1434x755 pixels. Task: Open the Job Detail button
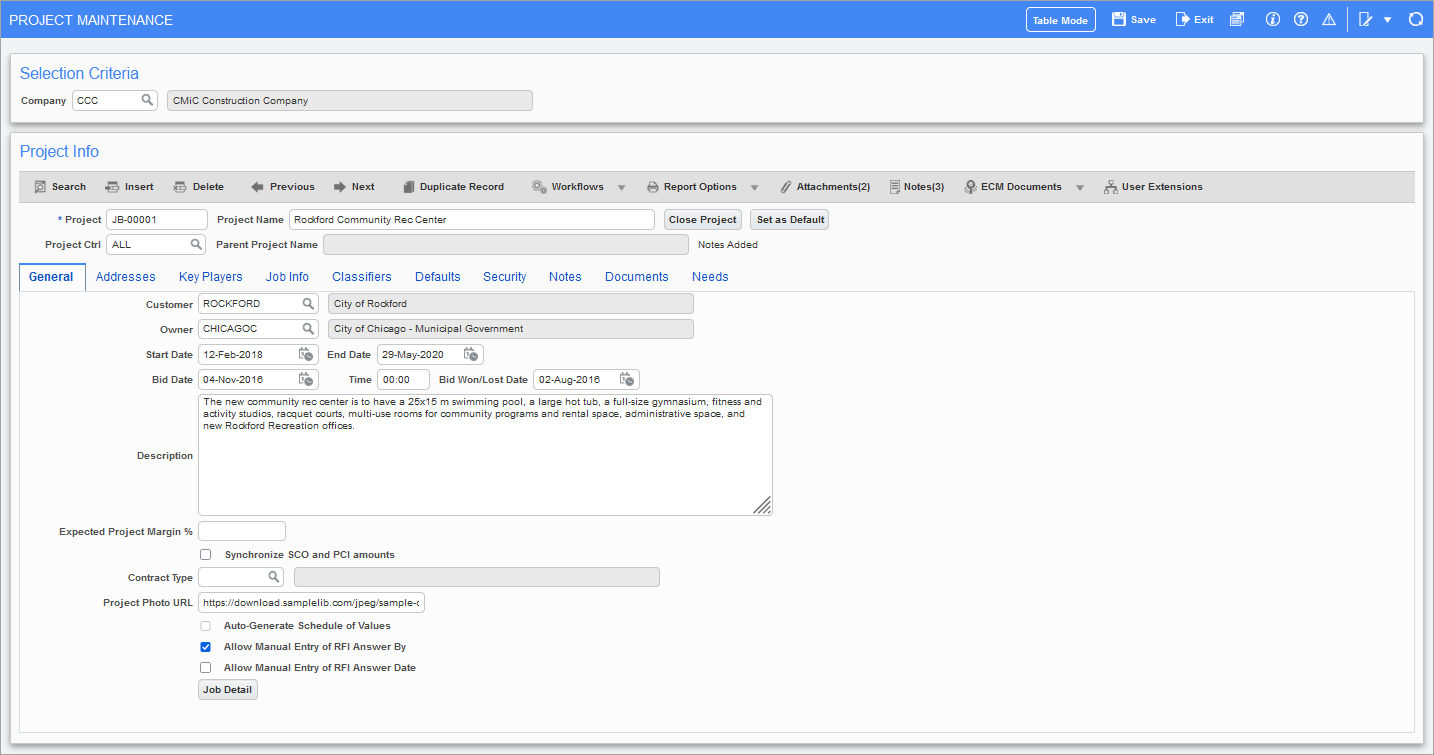click(x=228, y=690)
